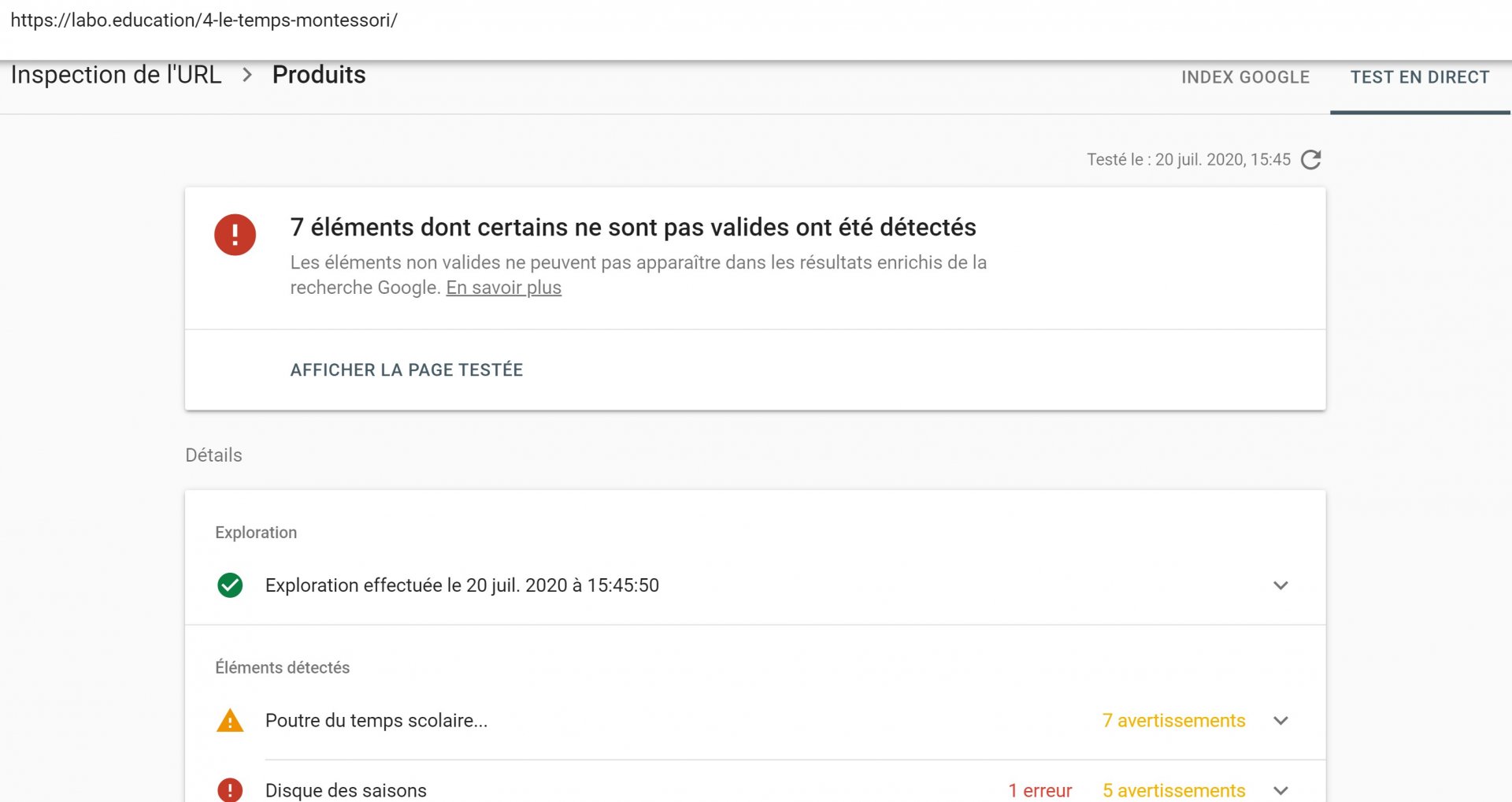
Task: Switch to the INDEX GOOGLE tab
Action: [1245, 77]
